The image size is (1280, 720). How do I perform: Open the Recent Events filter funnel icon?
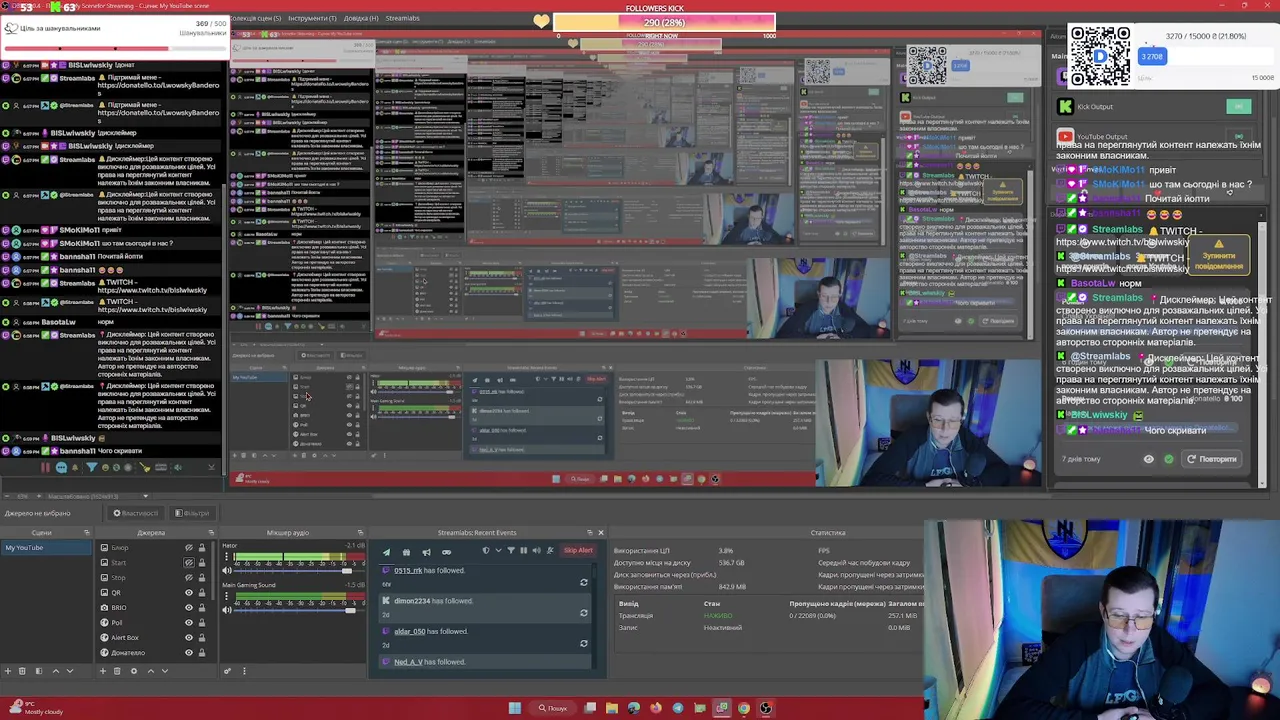pos(511,550)
